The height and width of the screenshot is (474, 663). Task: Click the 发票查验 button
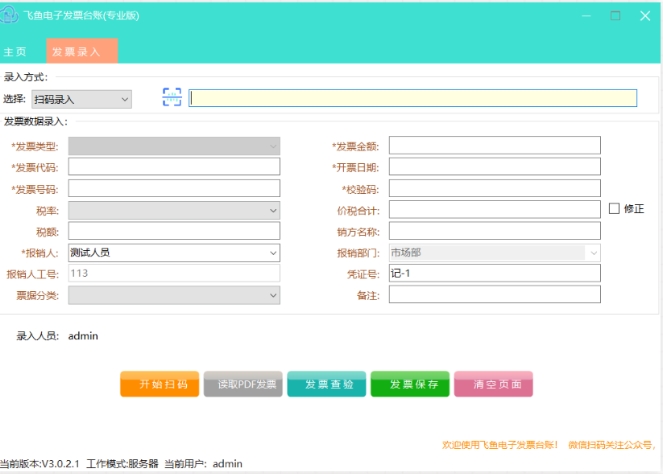(326, 384)
